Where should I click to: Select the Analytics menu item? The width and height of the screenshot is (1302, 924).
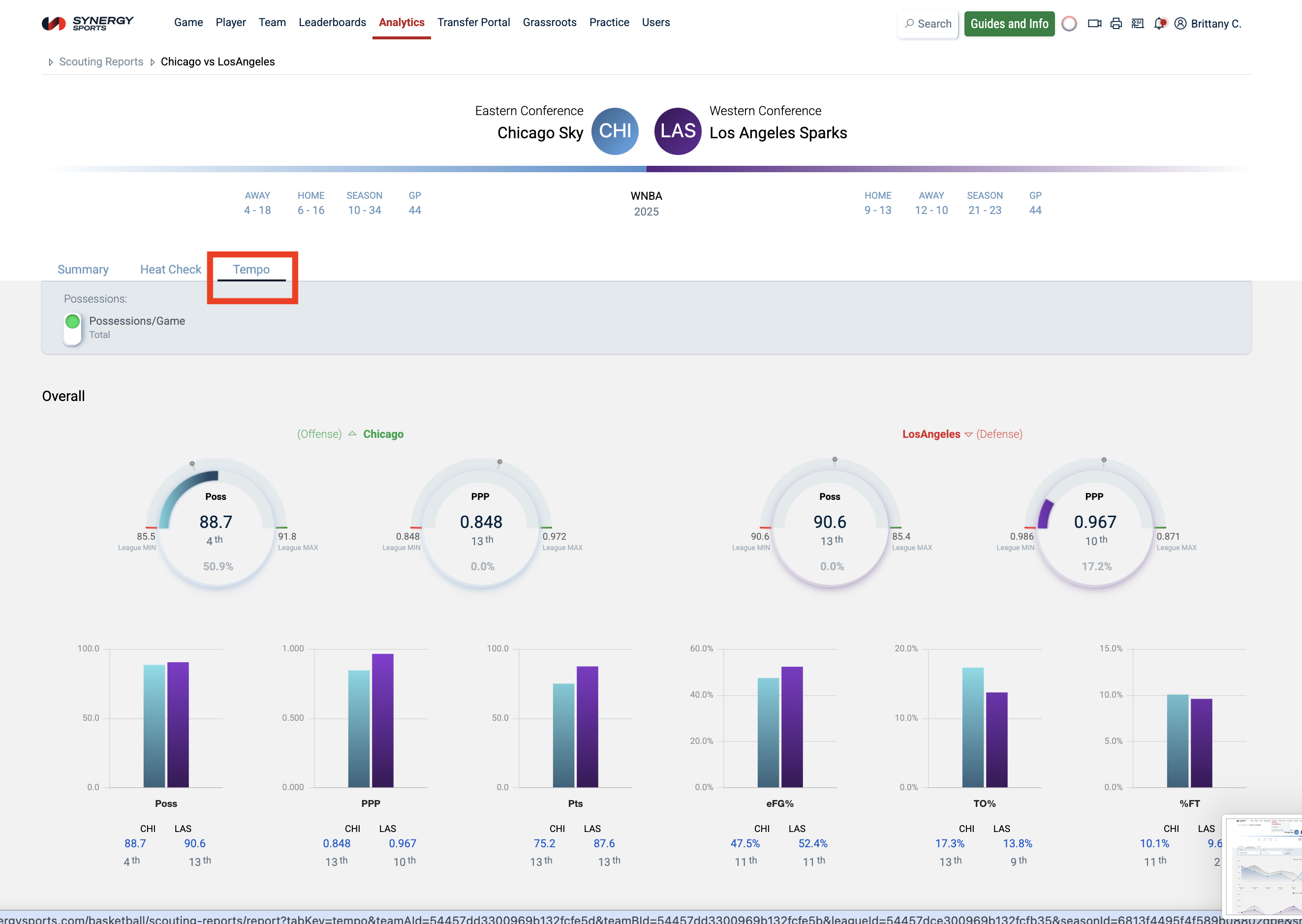402,22
